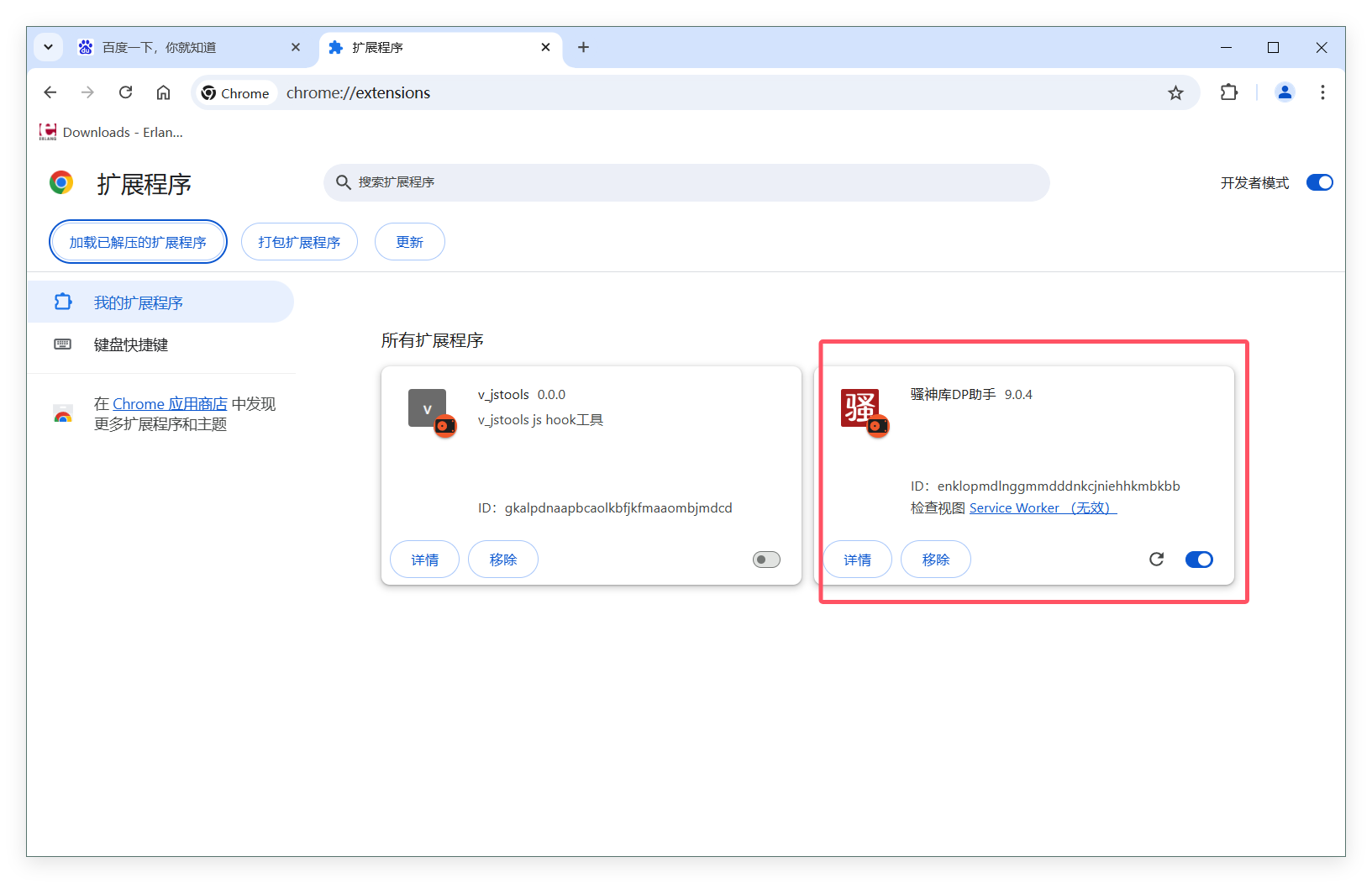Click the v_jstools js hook工具 description

[540, 419]
